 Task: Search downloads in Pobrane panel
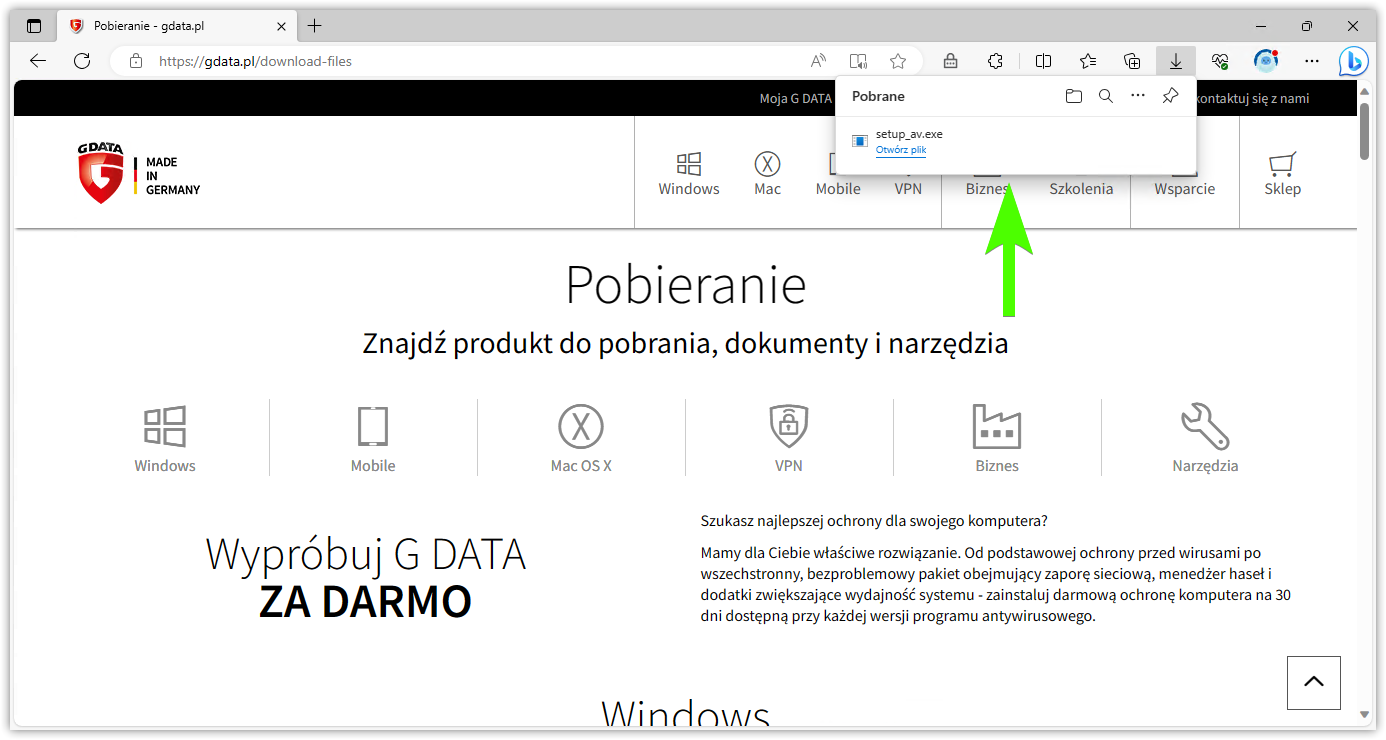(1106, 96)
